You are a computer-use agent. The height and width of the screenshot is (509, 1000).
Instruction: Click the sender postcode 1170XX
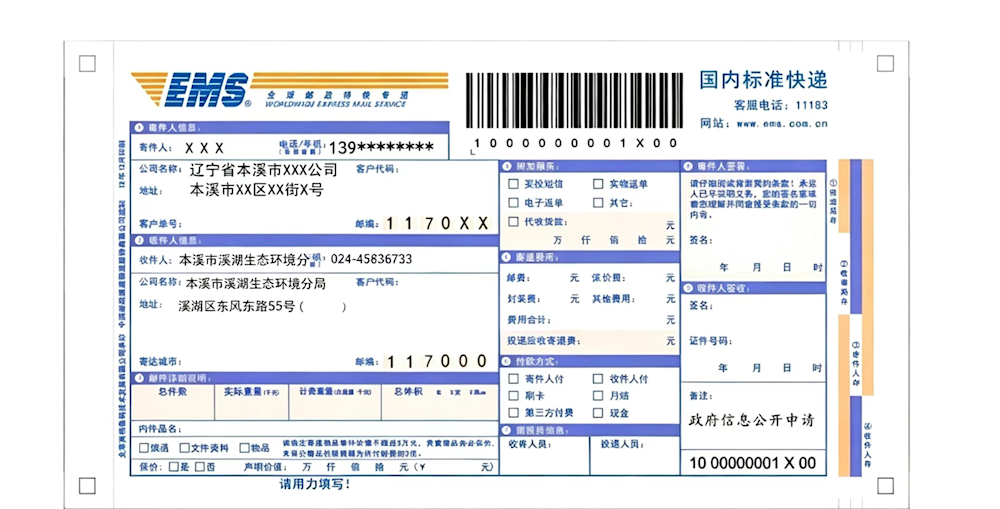tap(438, 223)
